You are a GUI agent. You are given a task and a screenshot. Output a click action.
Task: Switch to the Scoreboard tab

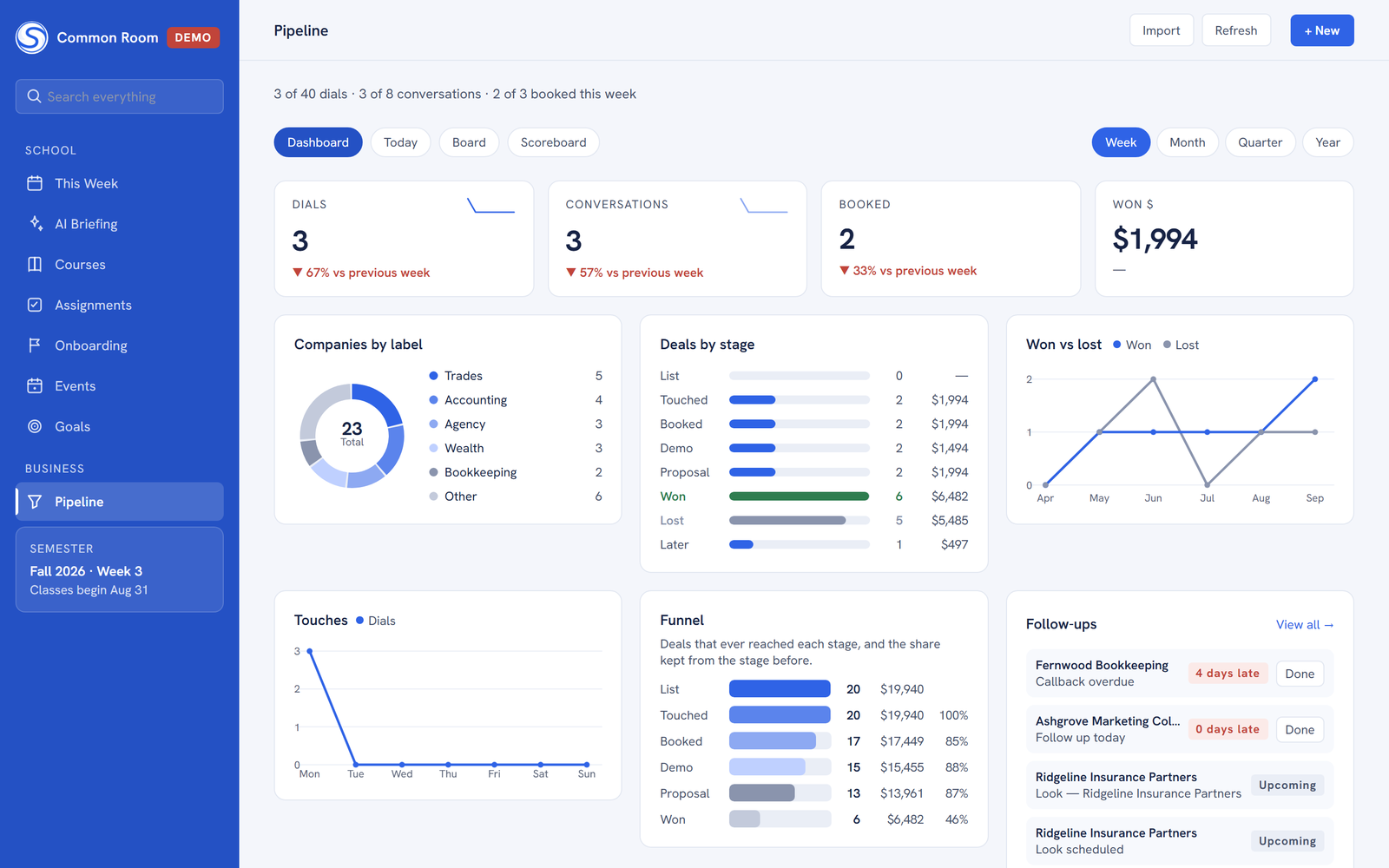point(553,142)
